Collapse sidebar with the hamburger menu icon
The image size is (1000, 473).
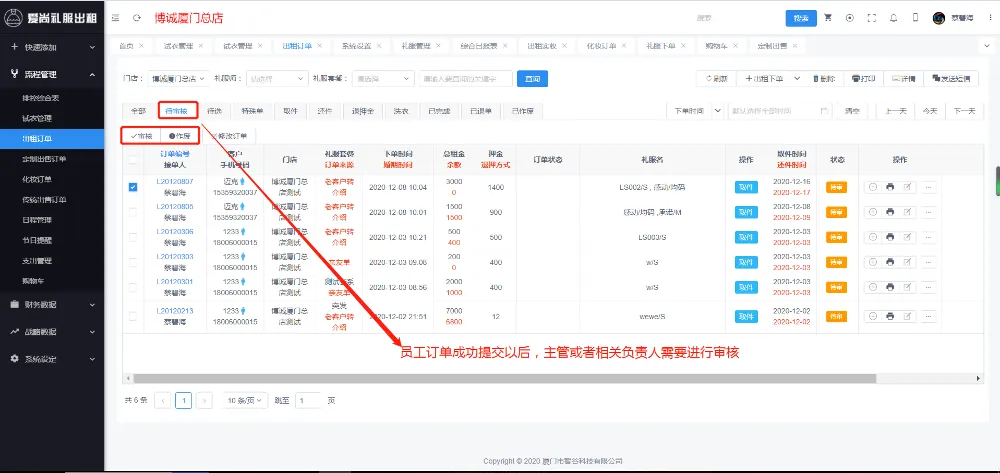tap(116, 18)
